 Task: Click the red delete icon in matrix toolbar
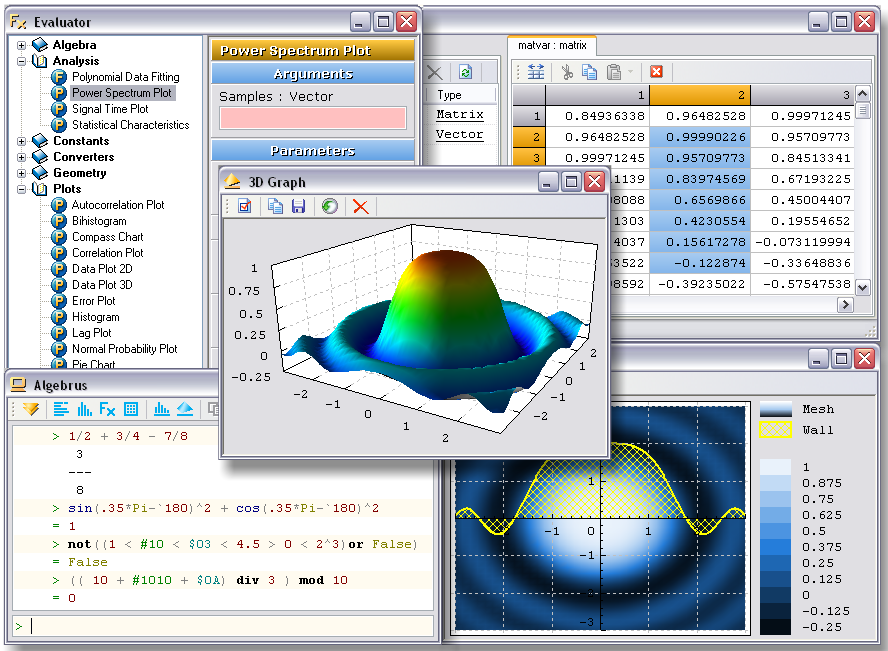pos(656,72)
